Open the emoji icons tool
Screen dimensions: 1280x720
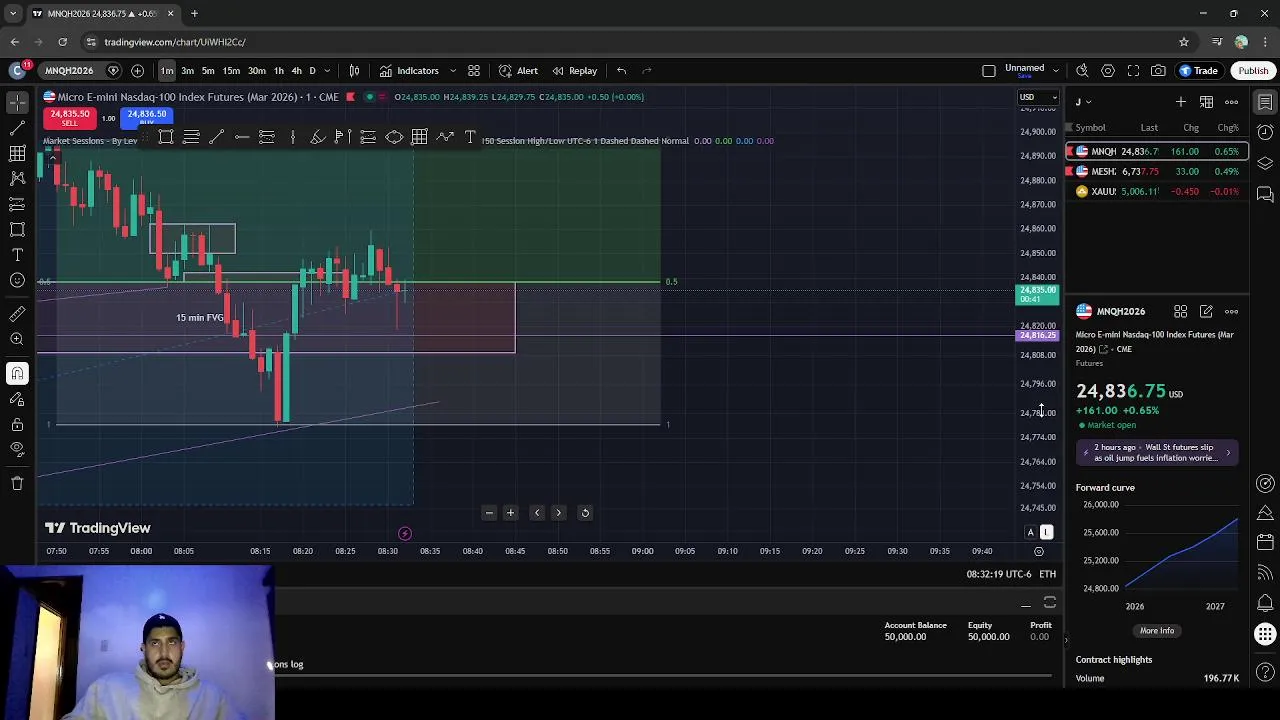click(x=17, y=281)
